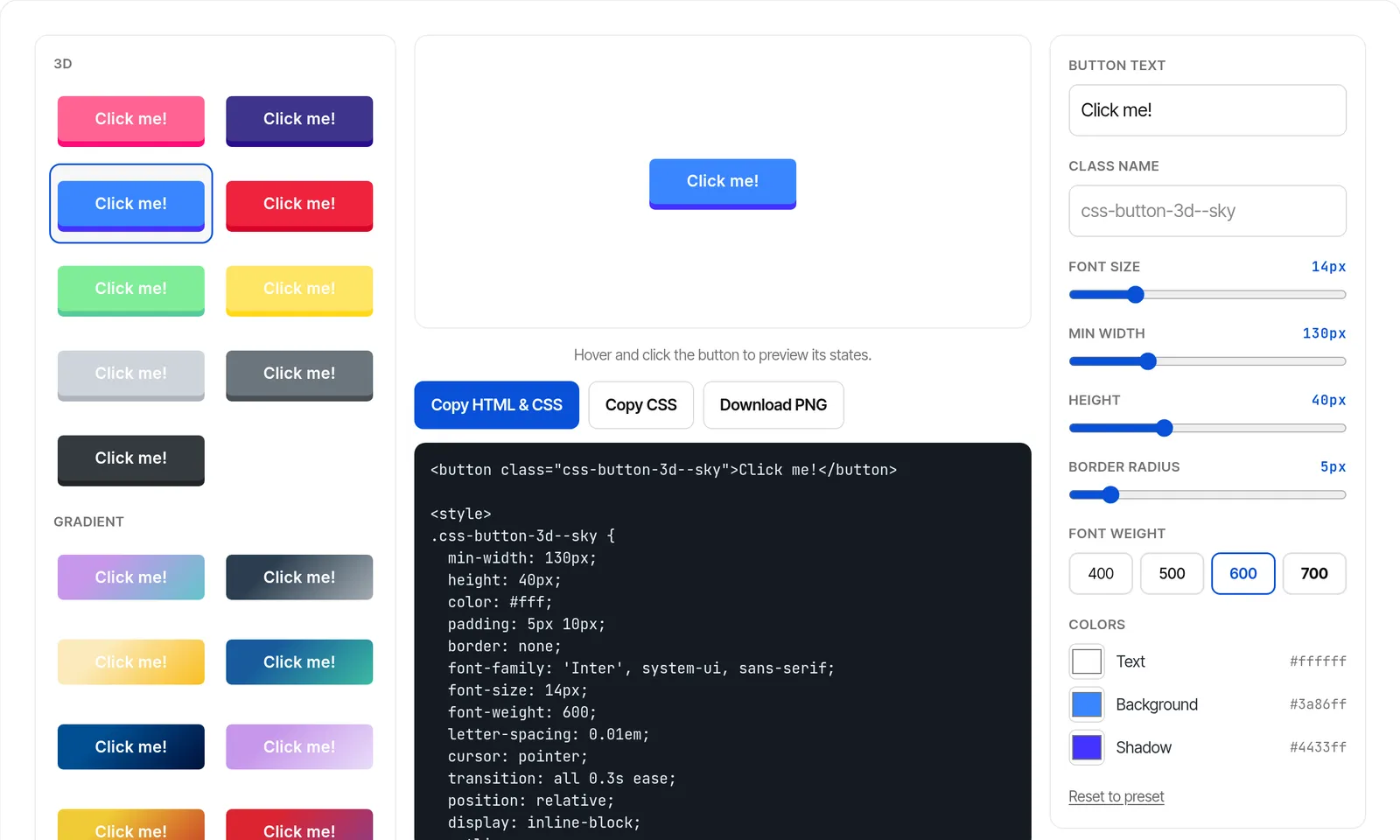The width and height of the screenshot is (1400, 840).
Task: Click the Border Radius slider handle
Action: [x=1110, y=495]
